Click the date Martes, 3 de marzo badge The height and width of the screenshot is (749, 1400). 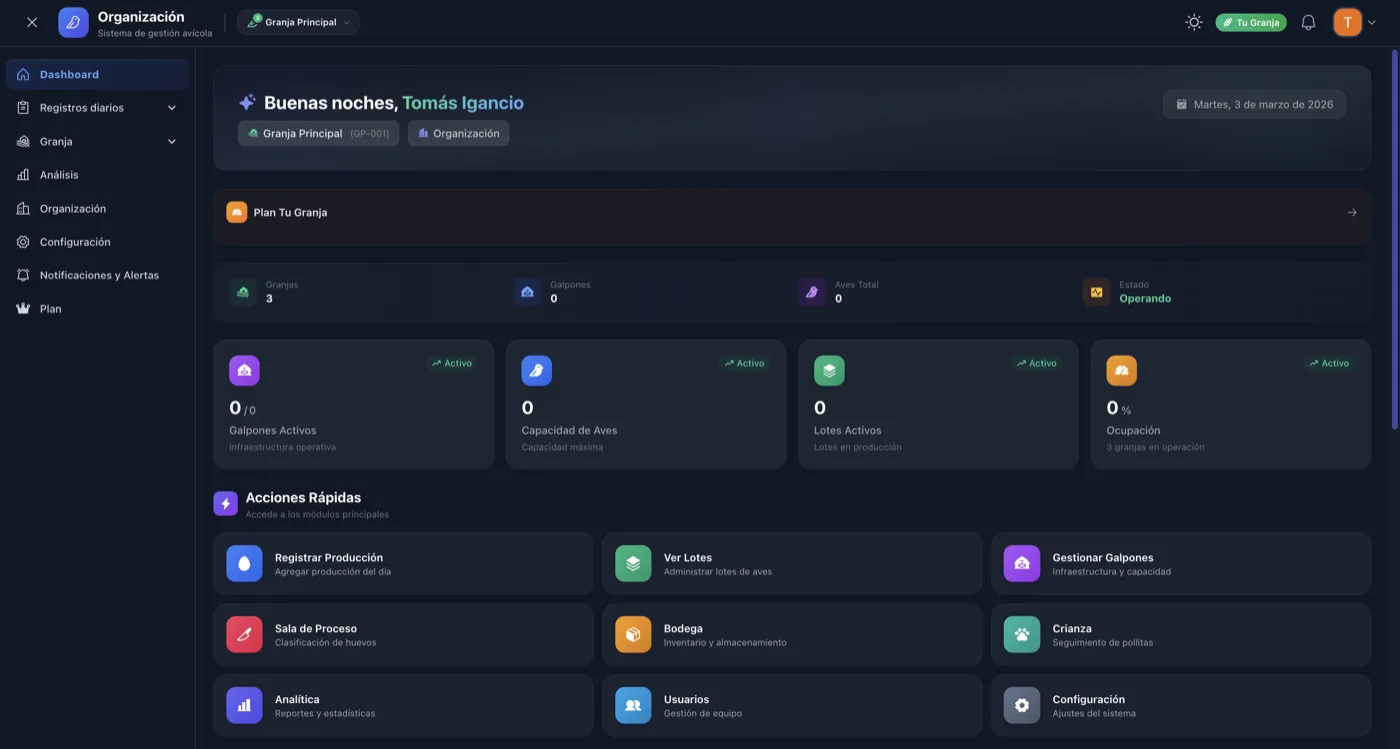[x=1254, y=104]
